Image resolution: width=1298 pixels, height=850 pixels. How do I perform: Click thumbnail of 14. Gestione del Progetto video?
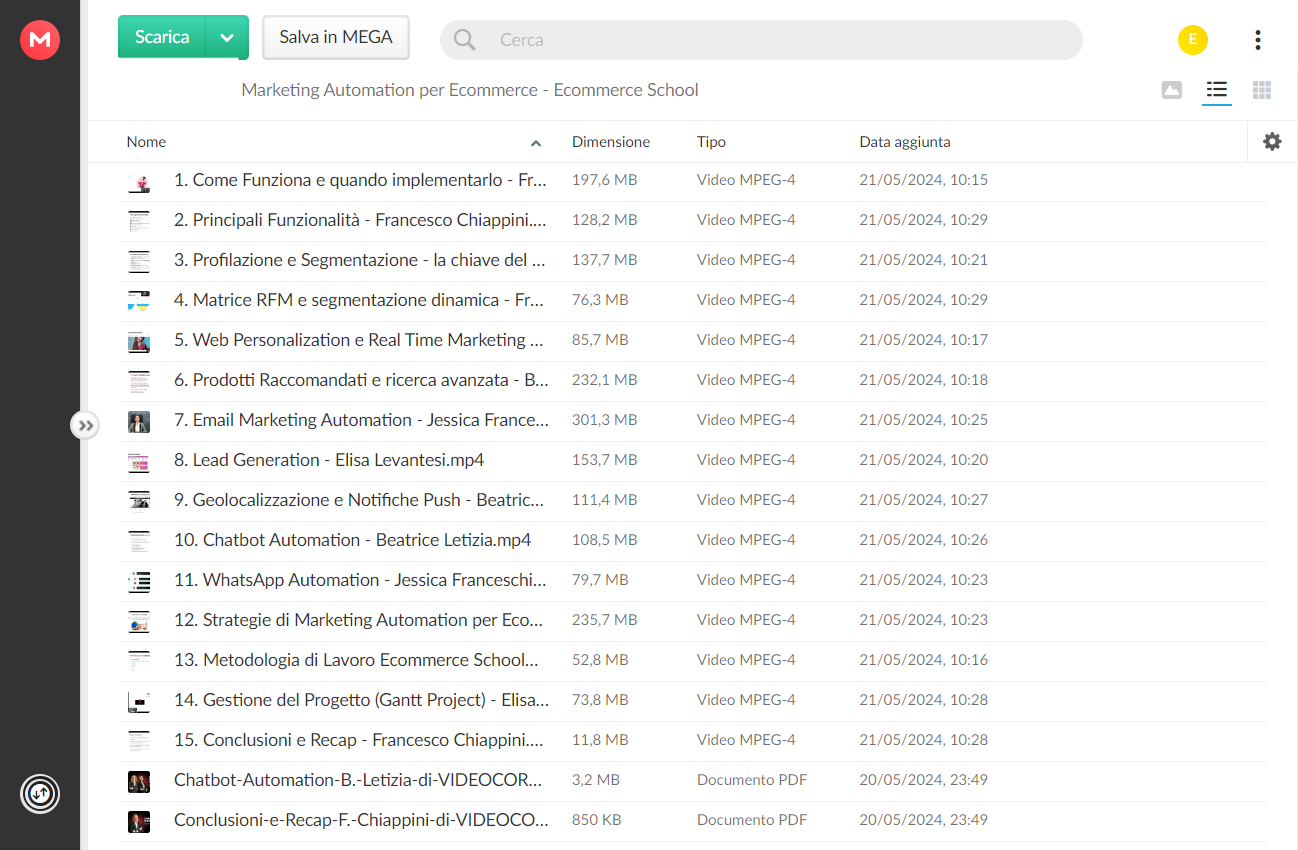click(139, 702)
